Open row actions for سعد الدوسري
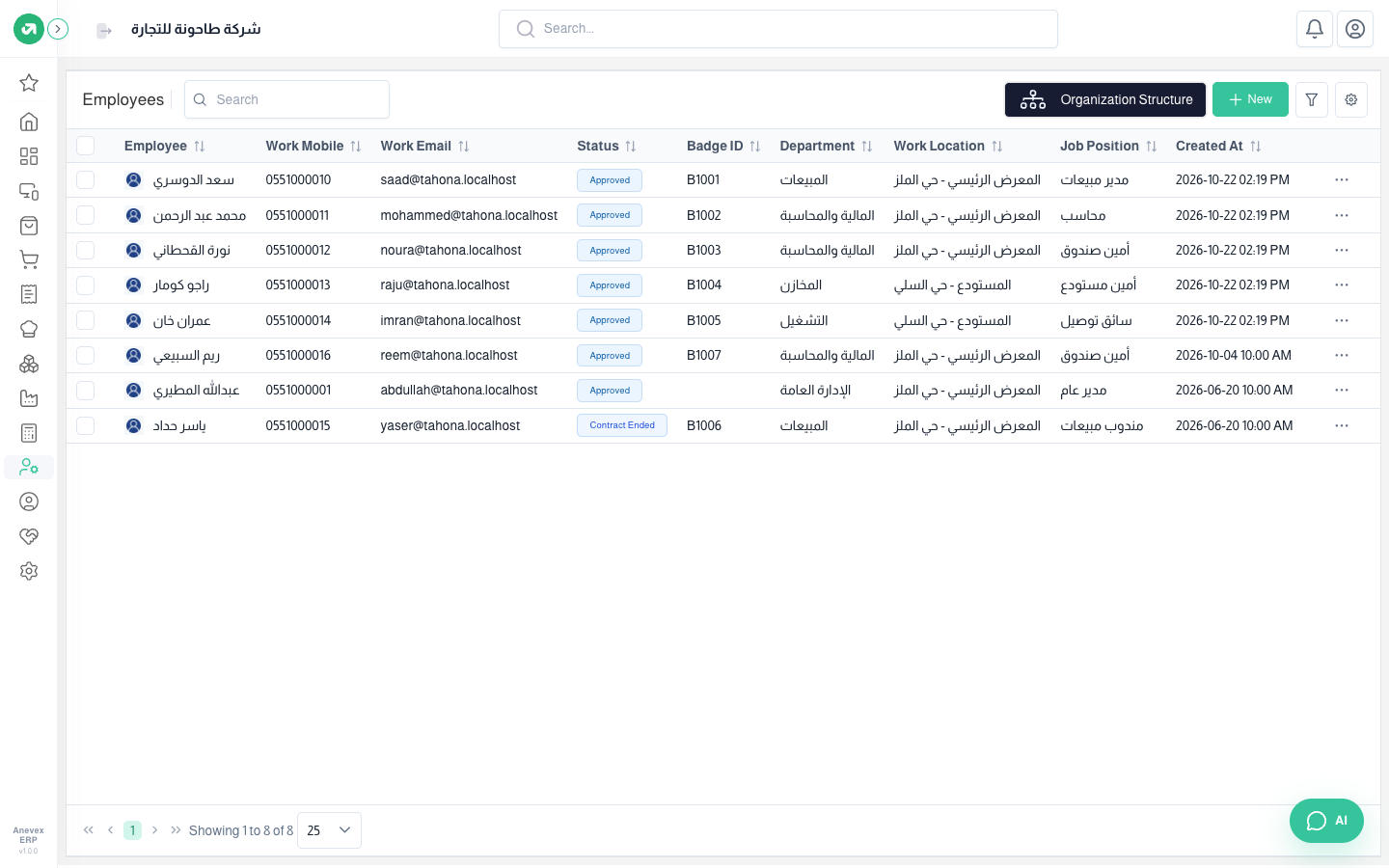 click(1342, 180)
